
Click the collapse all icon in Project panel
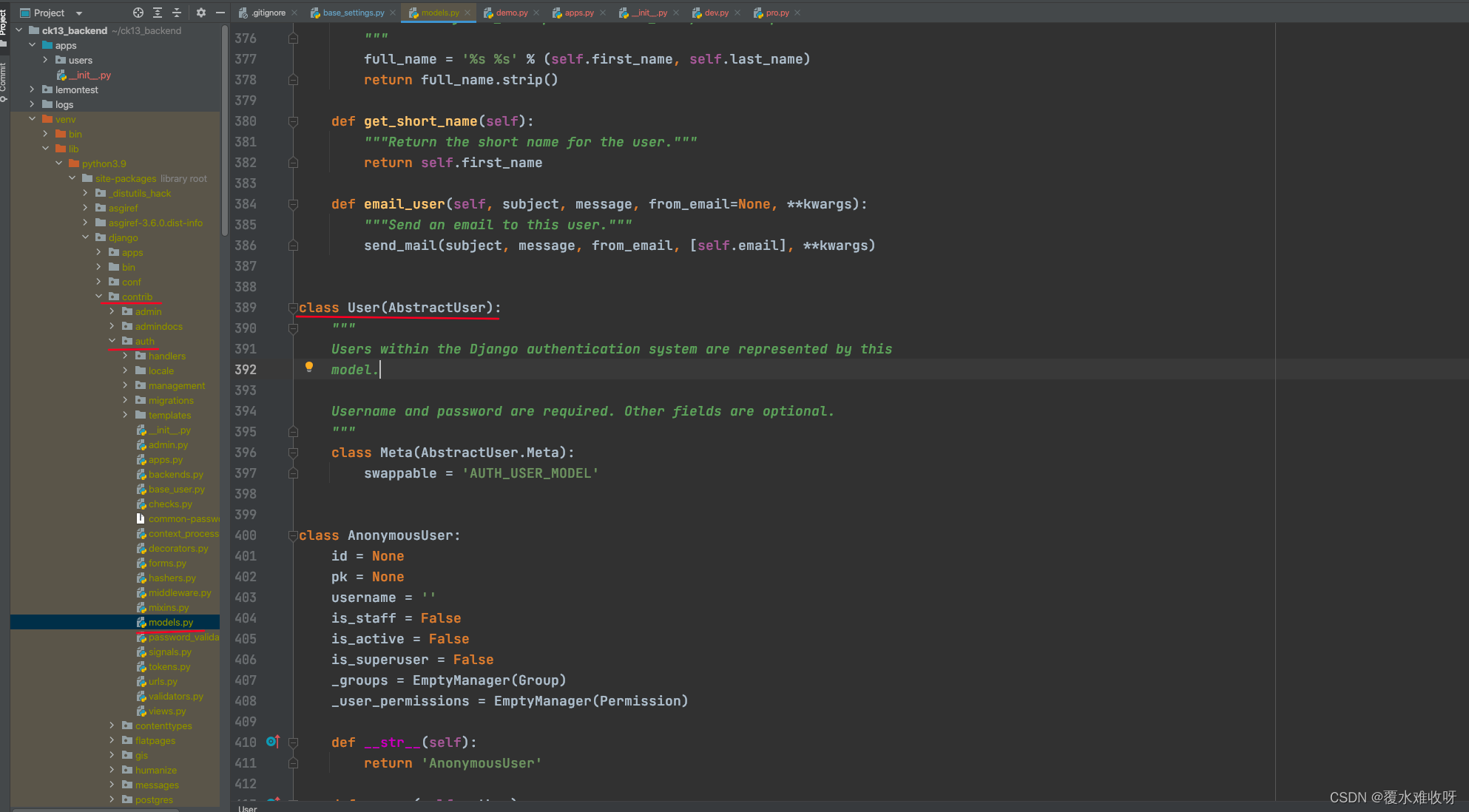click(177, 13)
